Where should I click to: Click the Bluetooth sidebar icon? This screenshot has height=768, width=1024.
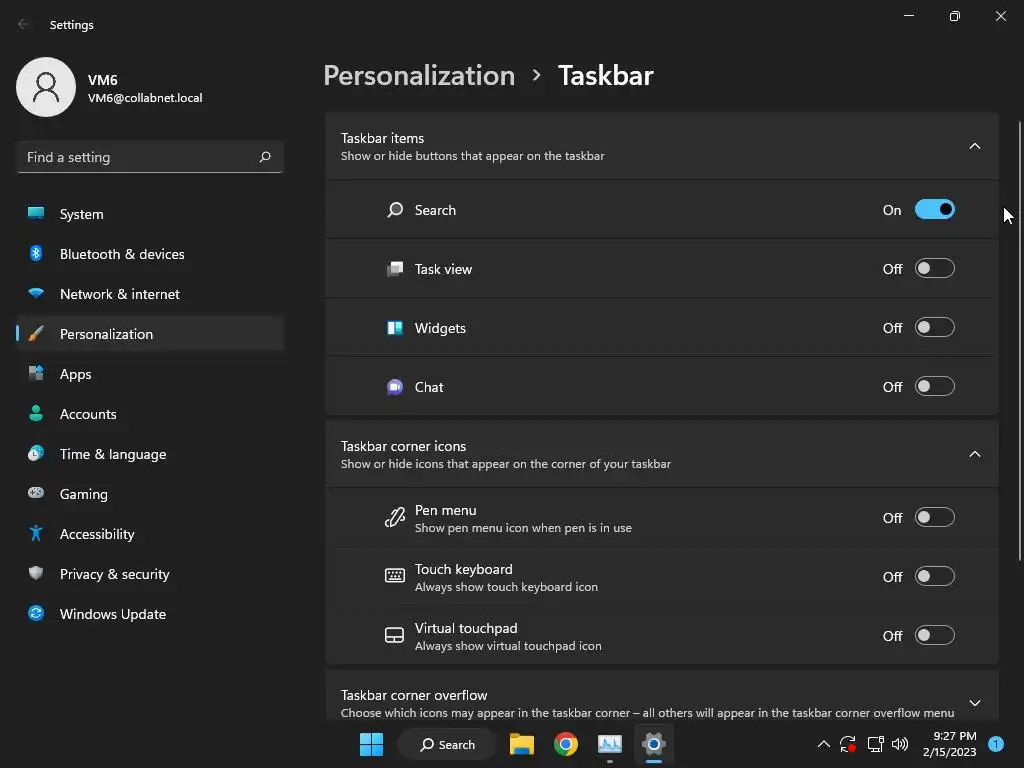[36, 253]
